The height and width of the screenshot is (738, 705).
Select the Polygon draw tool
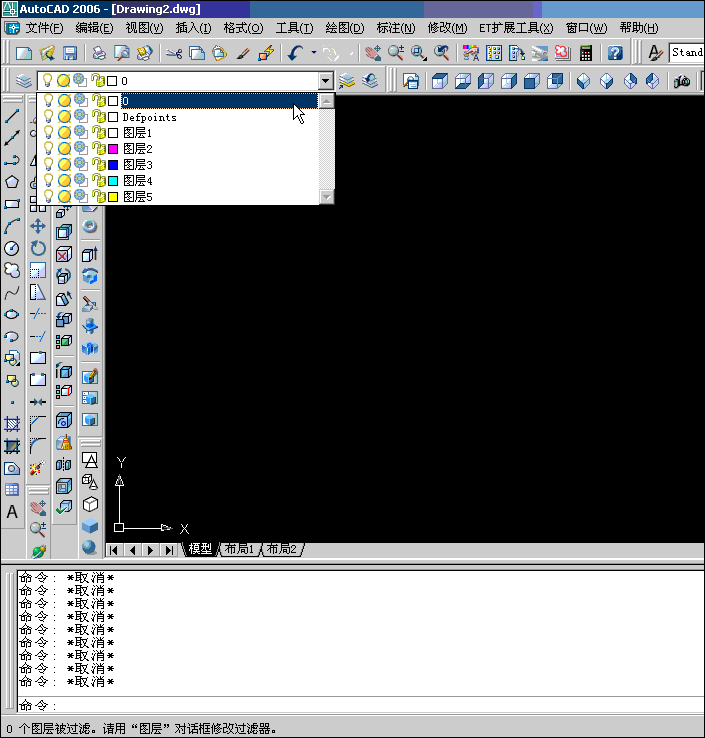point(12,182)
